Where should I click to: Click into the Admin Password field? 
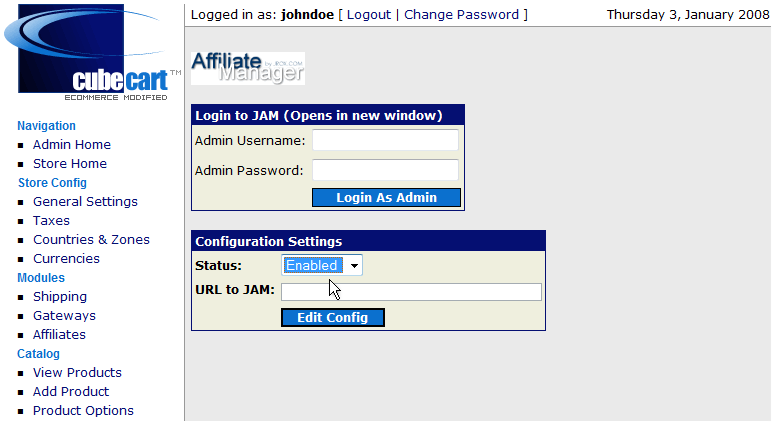[x=385, y=170]
